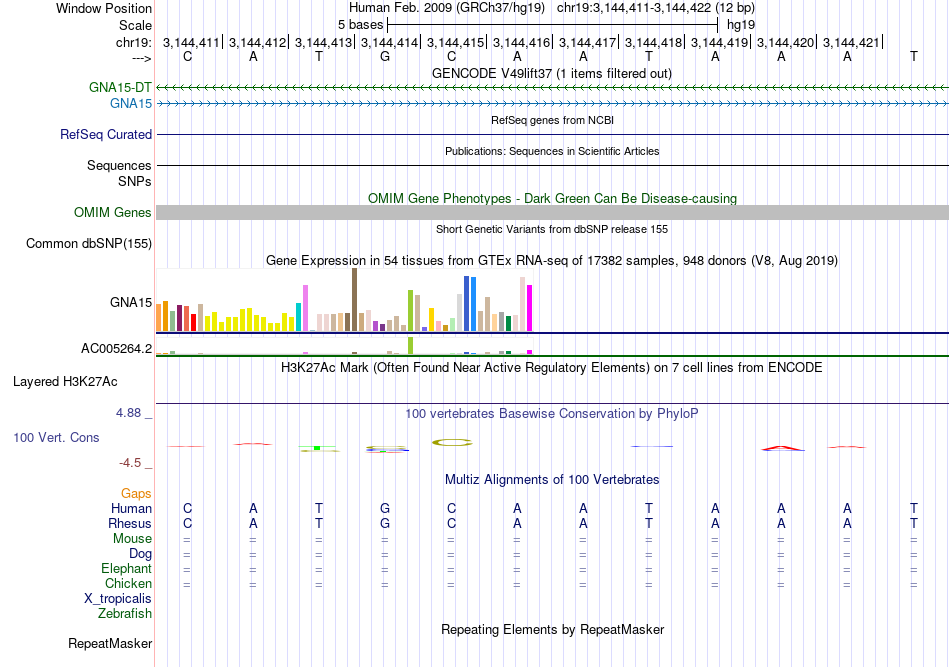950x667 pixels.
Task: Click the magenta bar ending the GNA15 chart
Action: click(530, 308)
